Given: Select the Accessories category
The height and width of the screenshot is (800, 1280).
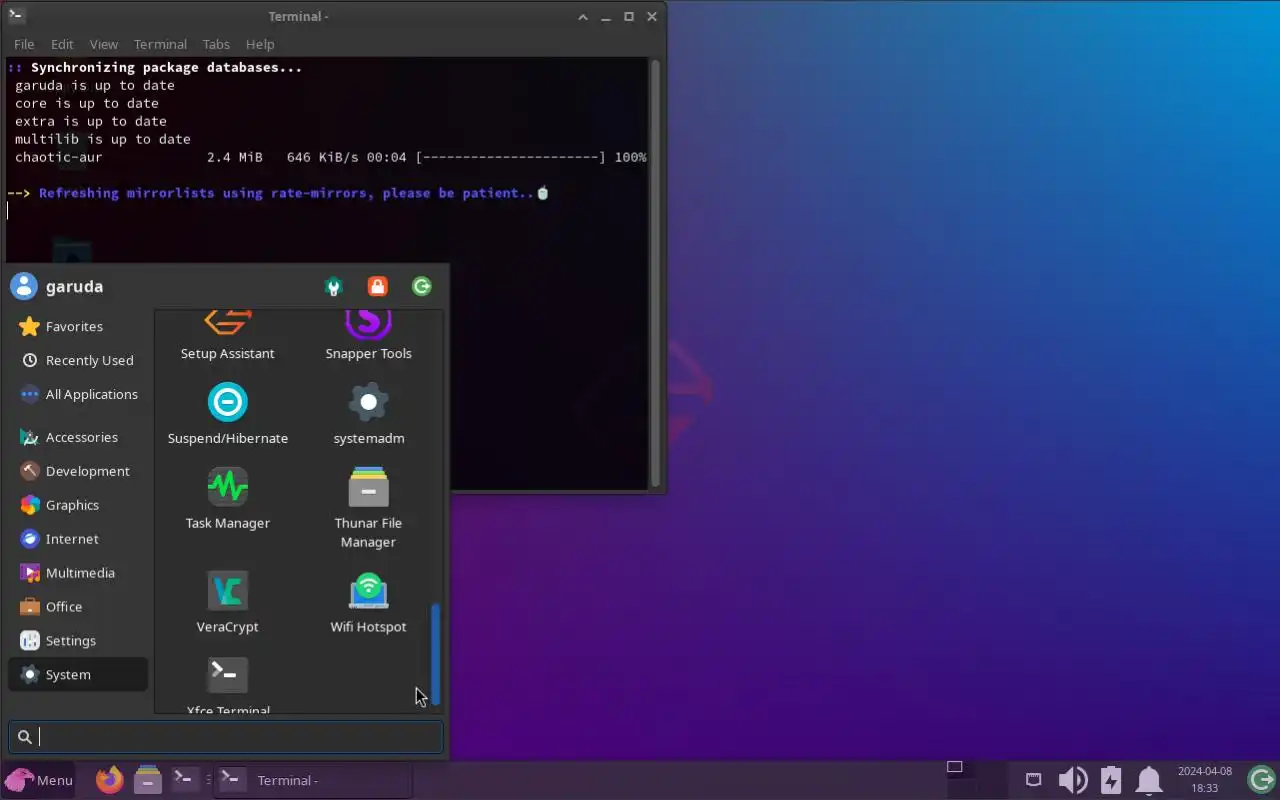Looking at the screenshot, I should click(78, 437).
